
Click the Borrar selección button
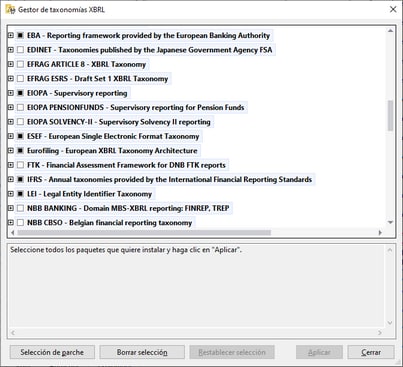(142, 352)
